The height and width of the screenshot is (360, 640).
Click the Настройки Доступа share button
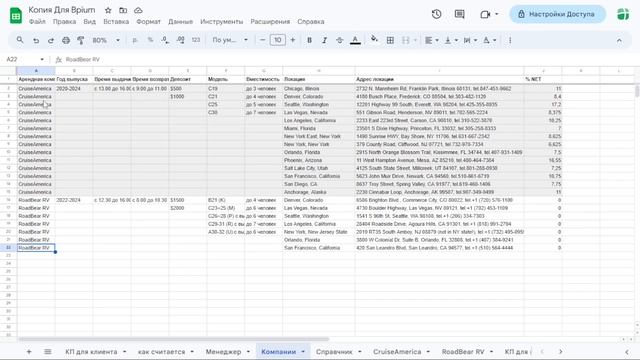point(558,14)
